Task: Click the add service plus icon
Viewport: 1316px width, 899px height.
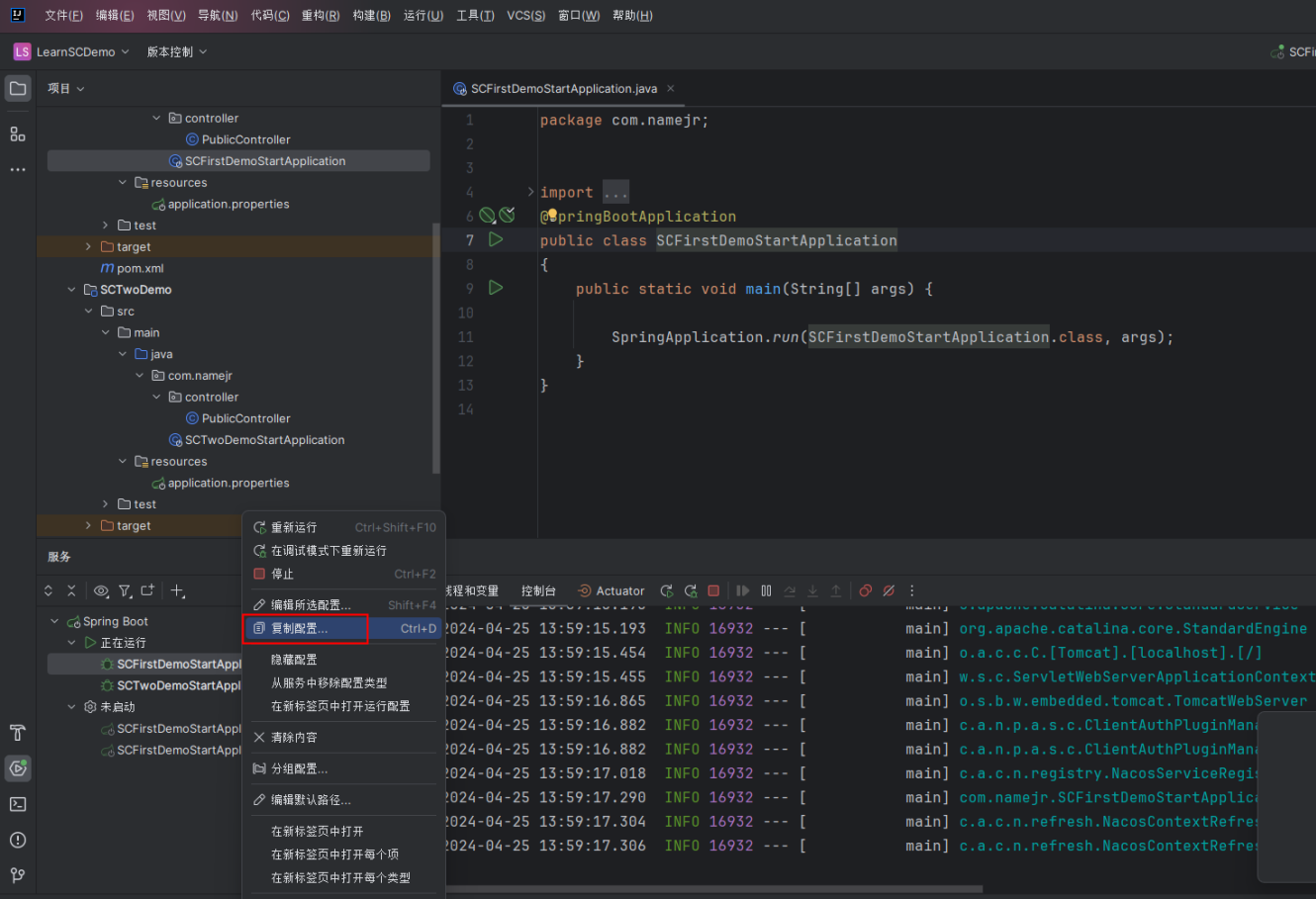Action: click(x=177, y=590)
